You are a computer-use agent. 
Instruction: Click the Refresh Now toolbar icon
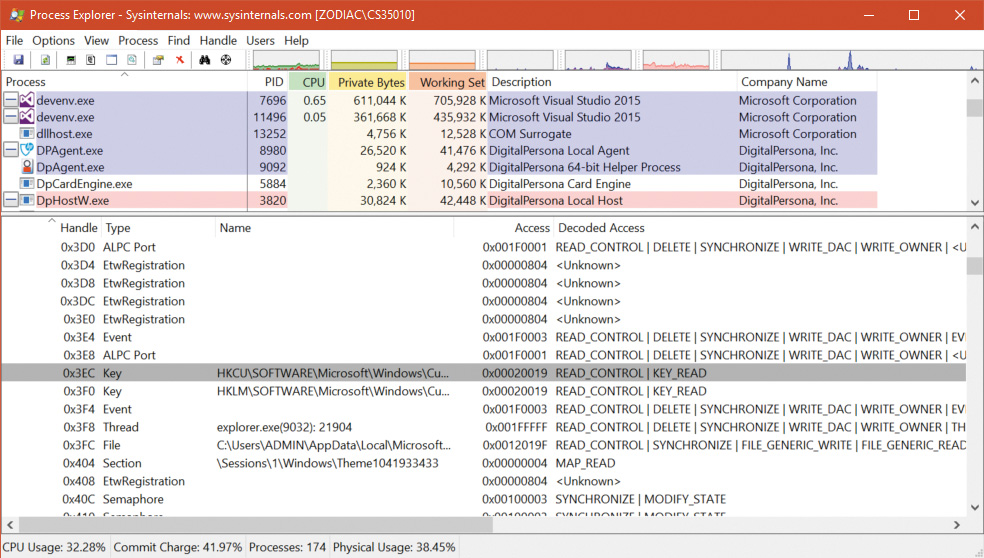click(x=45, y=60)
